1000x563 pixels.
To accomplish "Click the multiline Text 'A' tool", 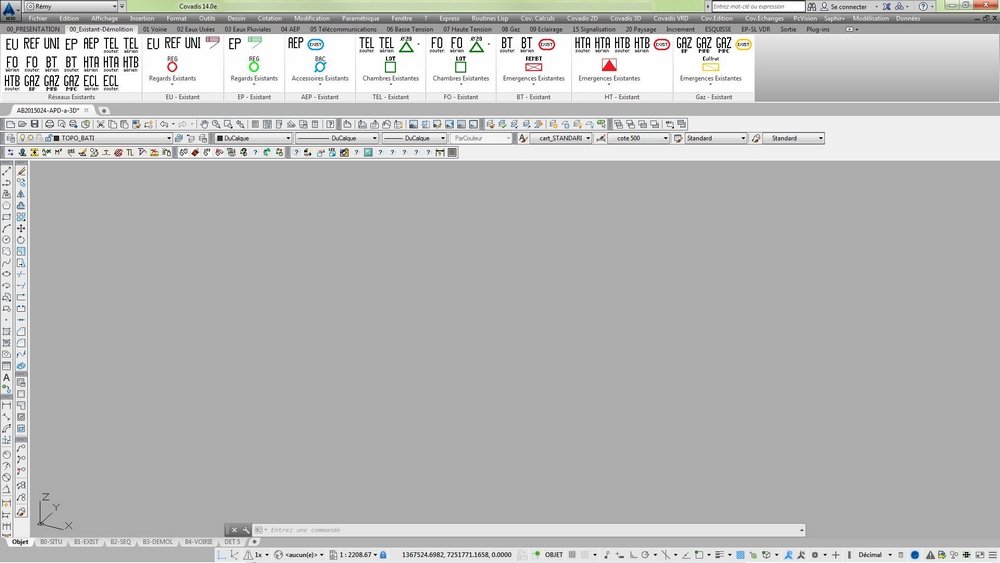I will point(6,377).
